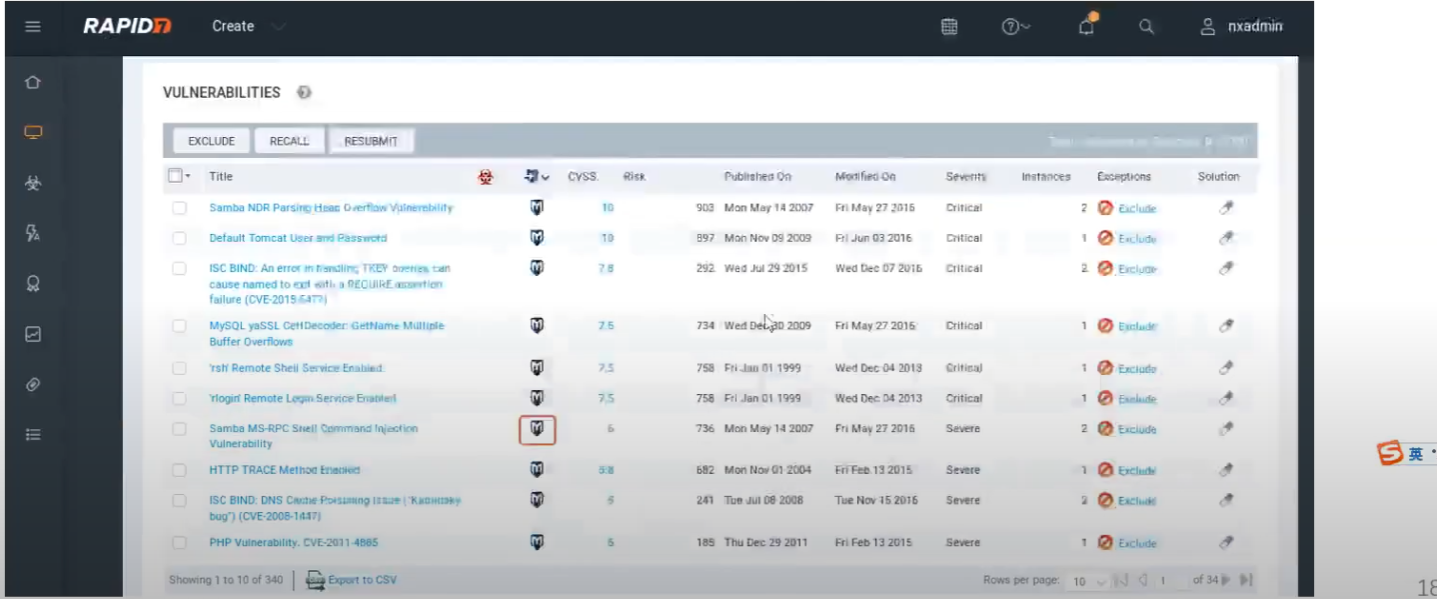Click exploit icon in Samba NDR row
The image size is (1437, 599).
[537, 208]
